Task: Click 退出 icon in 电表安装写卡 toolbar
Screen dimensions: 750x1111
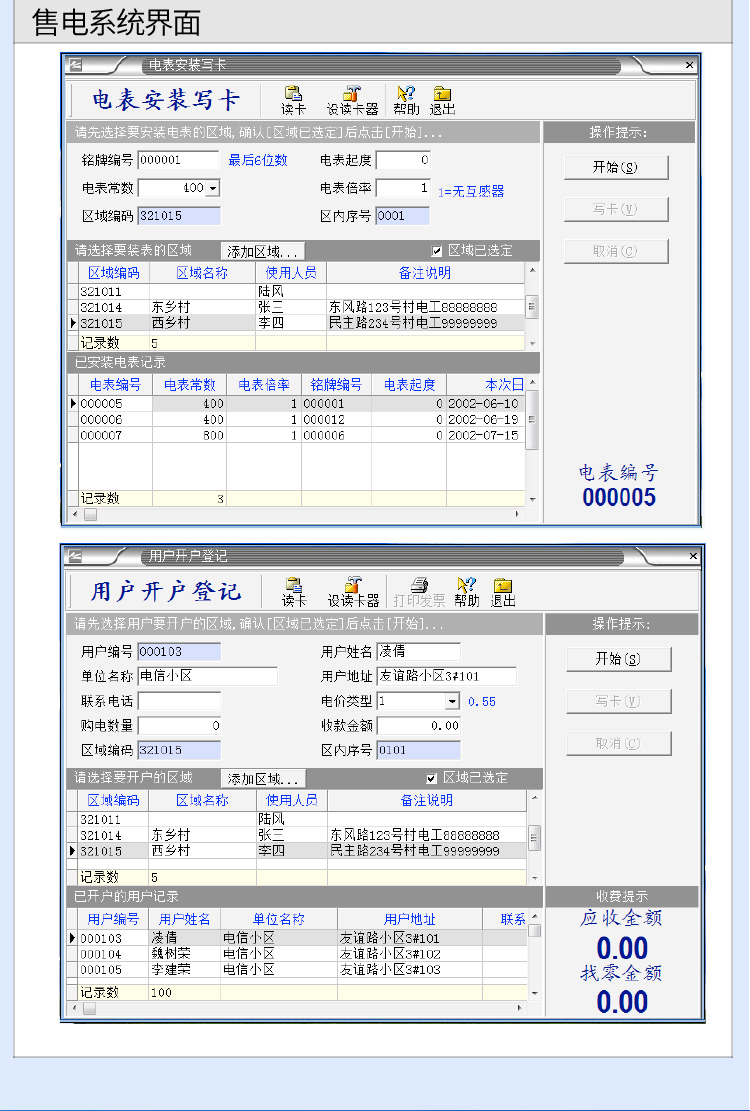Action: (442, 95)
